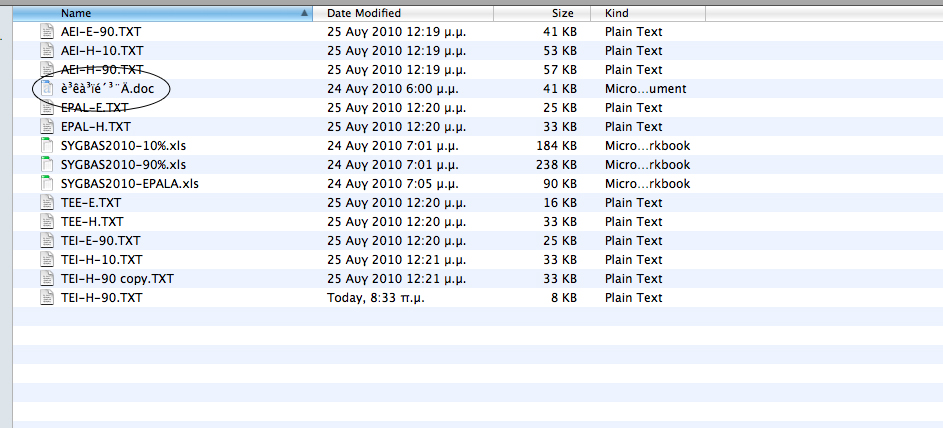Toggle sort direction arrow in Name header
The image size is (943, 428).
(304, 13)
